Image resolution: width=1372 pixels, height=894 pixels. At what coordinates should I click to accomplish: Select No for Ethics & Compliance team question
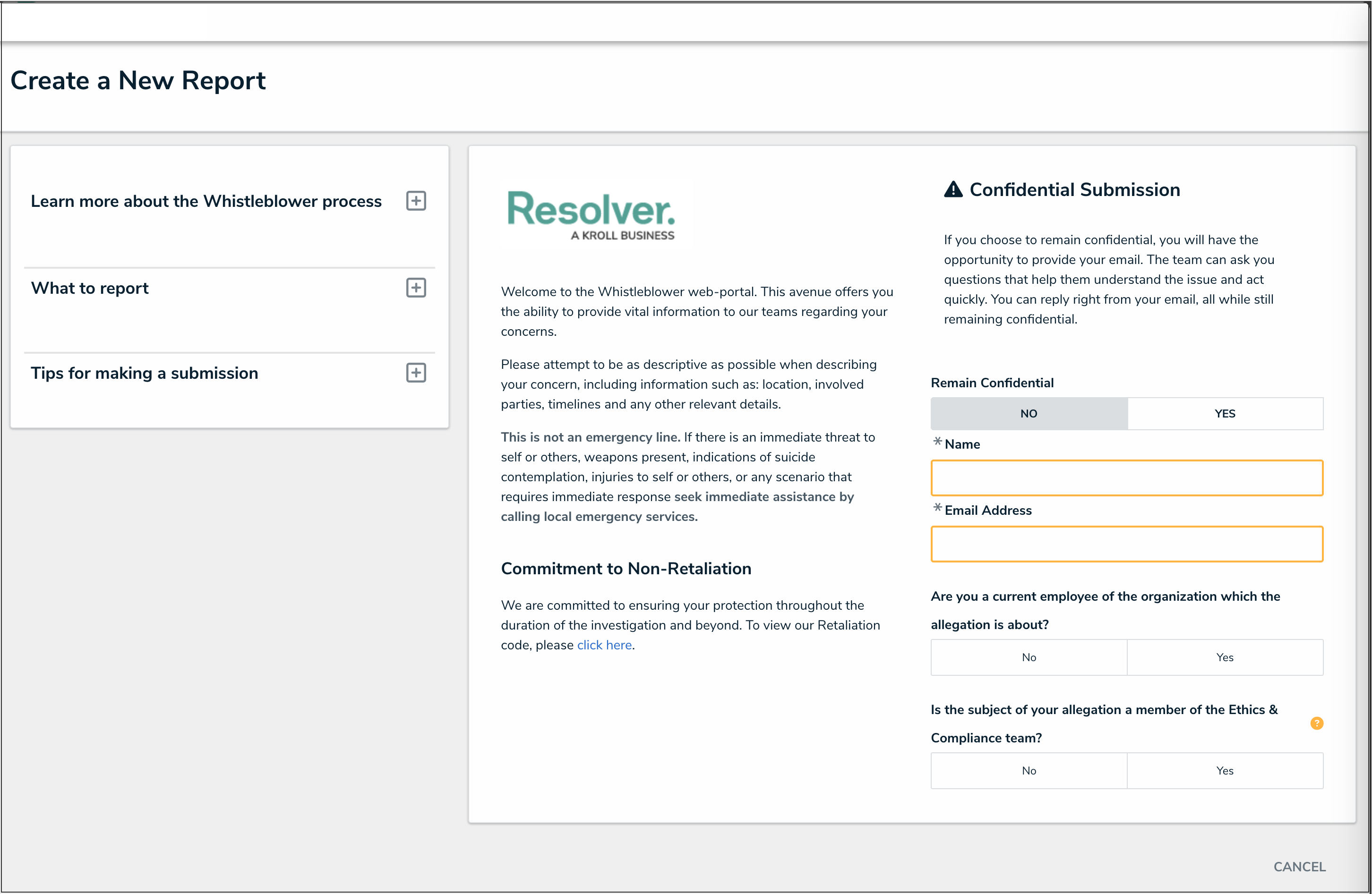coord(1029,771)
